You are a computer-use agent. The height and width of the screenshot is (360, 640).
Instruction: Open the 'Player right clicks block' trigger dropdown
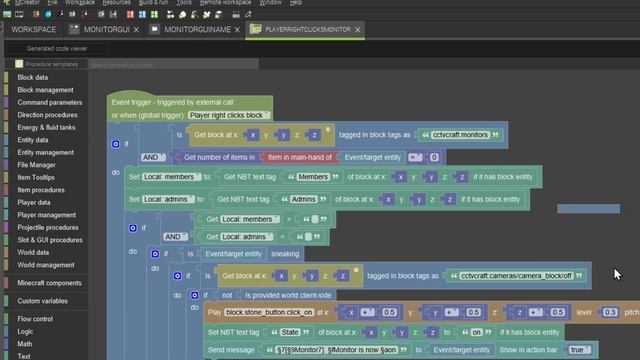coord(229,116)
